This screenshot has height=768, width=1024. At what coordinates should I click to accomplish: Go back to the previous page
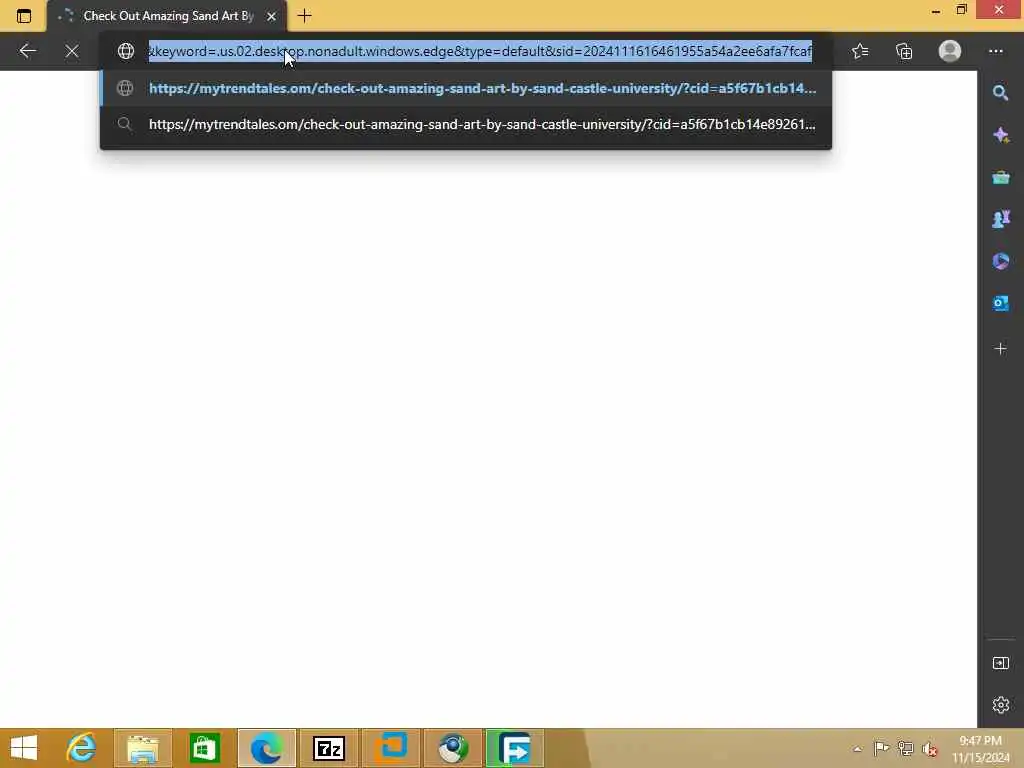[27, 51]
